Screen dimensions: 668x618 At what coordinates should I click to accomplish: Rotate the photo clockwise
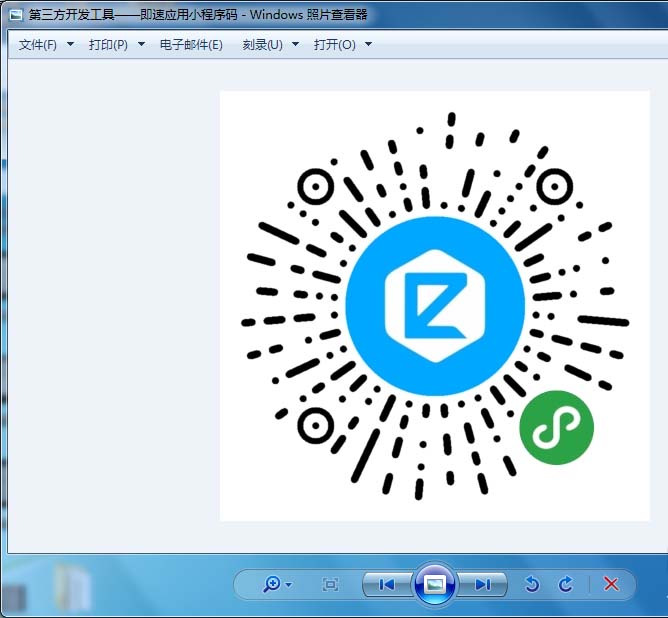point(566,584)
